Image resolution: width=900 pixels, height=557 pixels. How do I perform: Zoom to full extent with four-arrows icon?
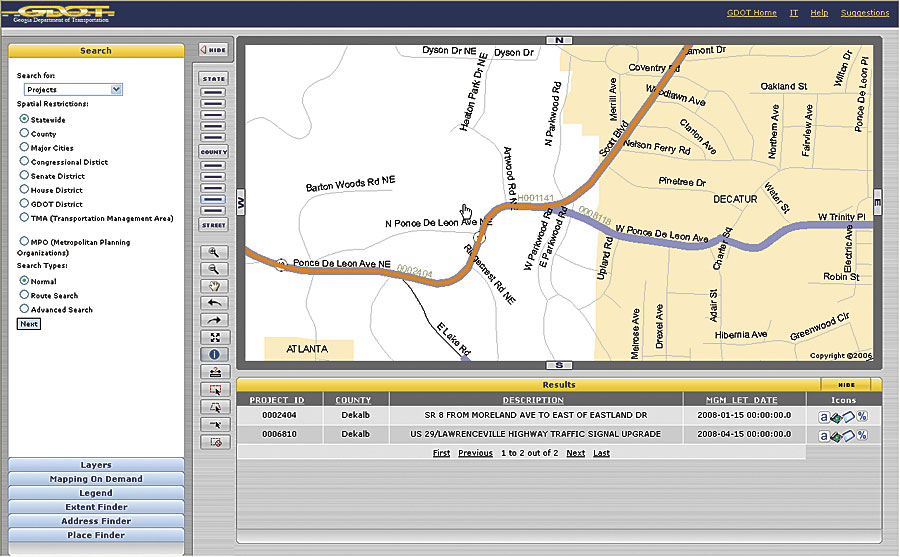214,338
